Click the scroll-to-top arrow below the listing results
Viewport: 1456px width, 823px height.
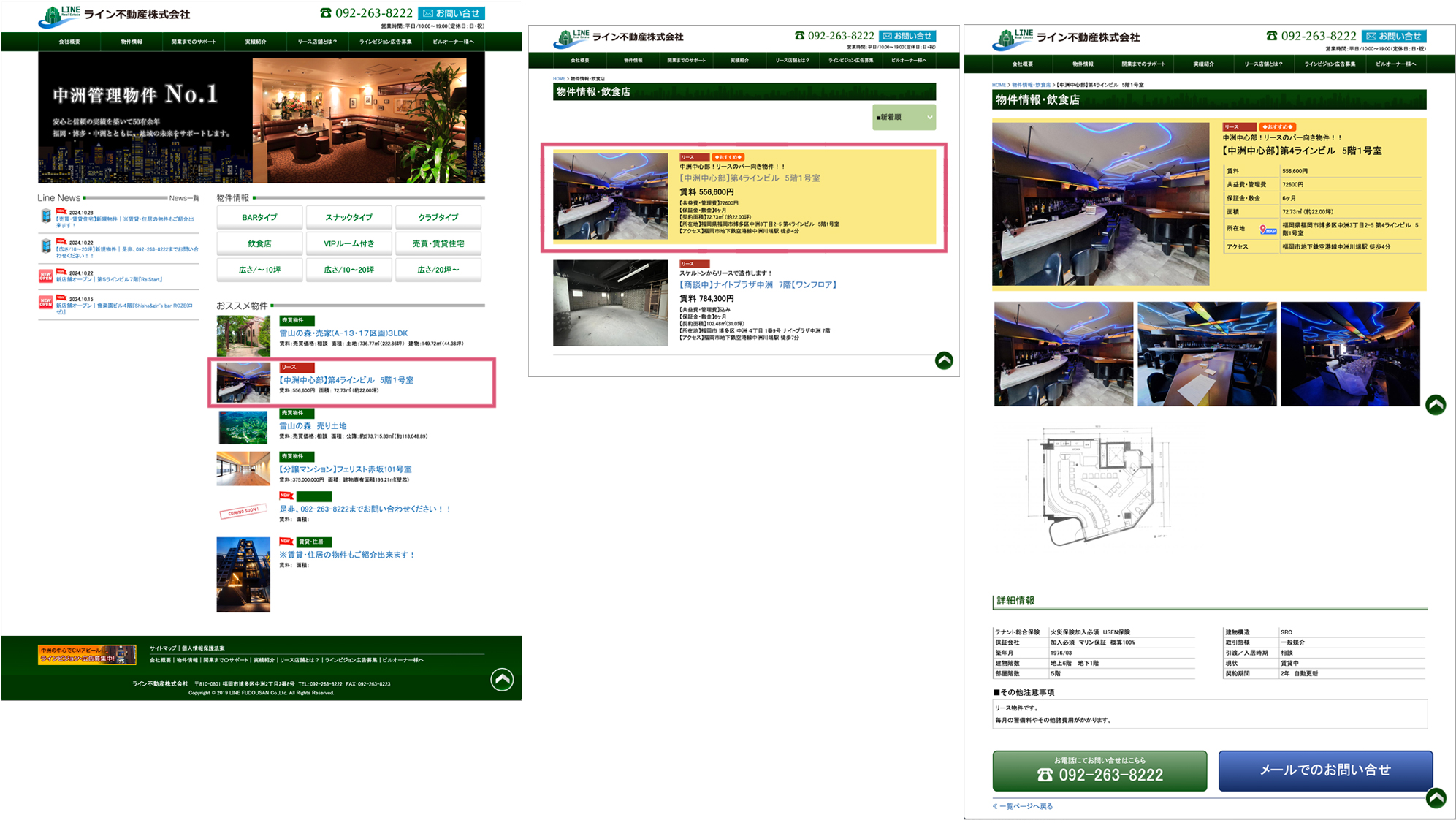[944, 360]
